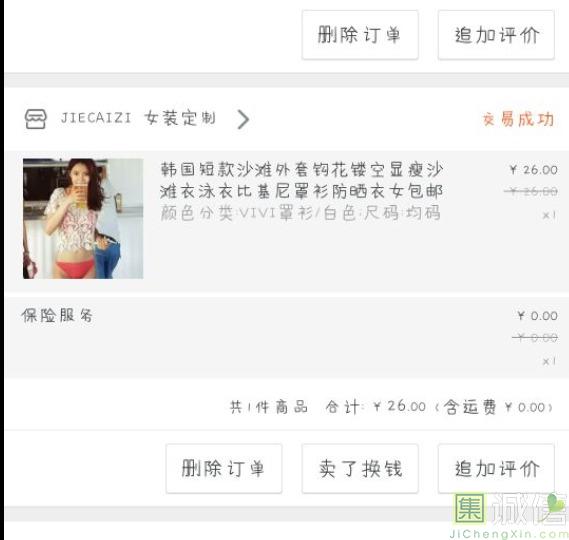The image size is (569, 540).
Task: Open product title 韩国短款沙滩外套
Action: (x=302, y=180)
